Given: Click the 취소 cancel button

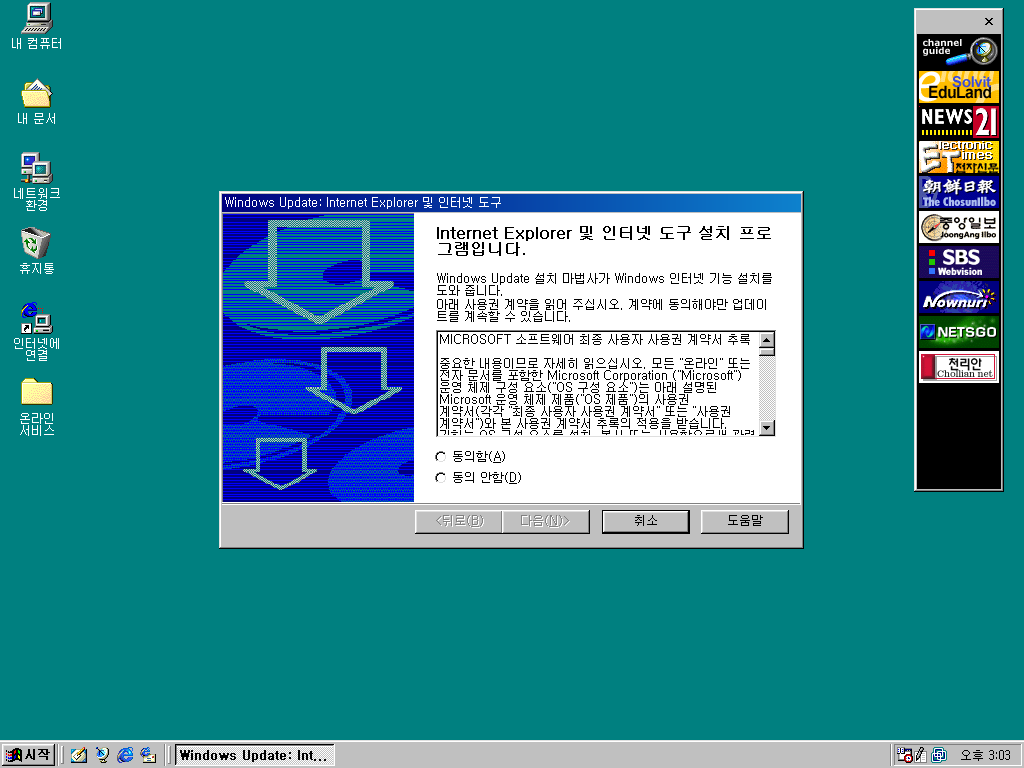Looking at the screenshot, I should click(645, 521).
